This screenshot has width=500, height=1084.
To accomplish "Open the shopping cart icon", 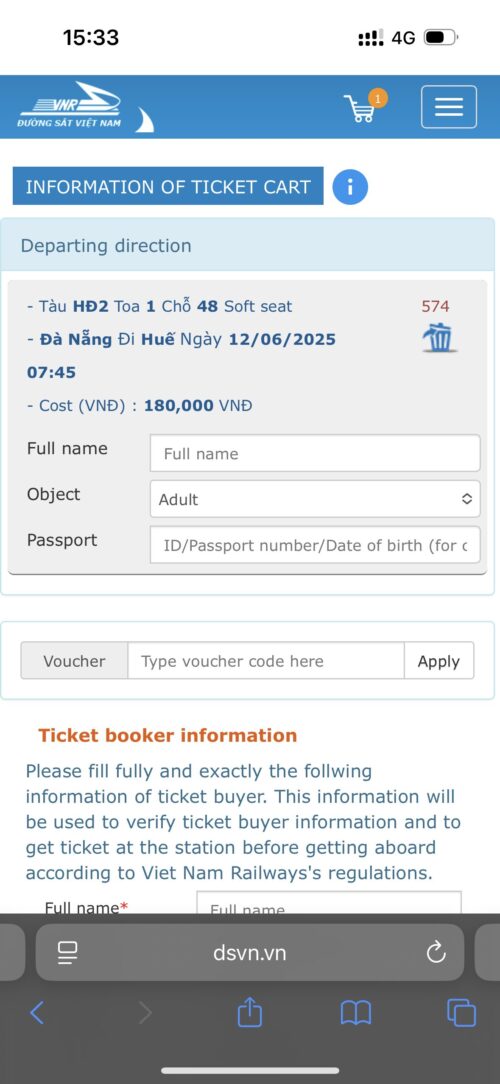I will [x=362, y=107].
